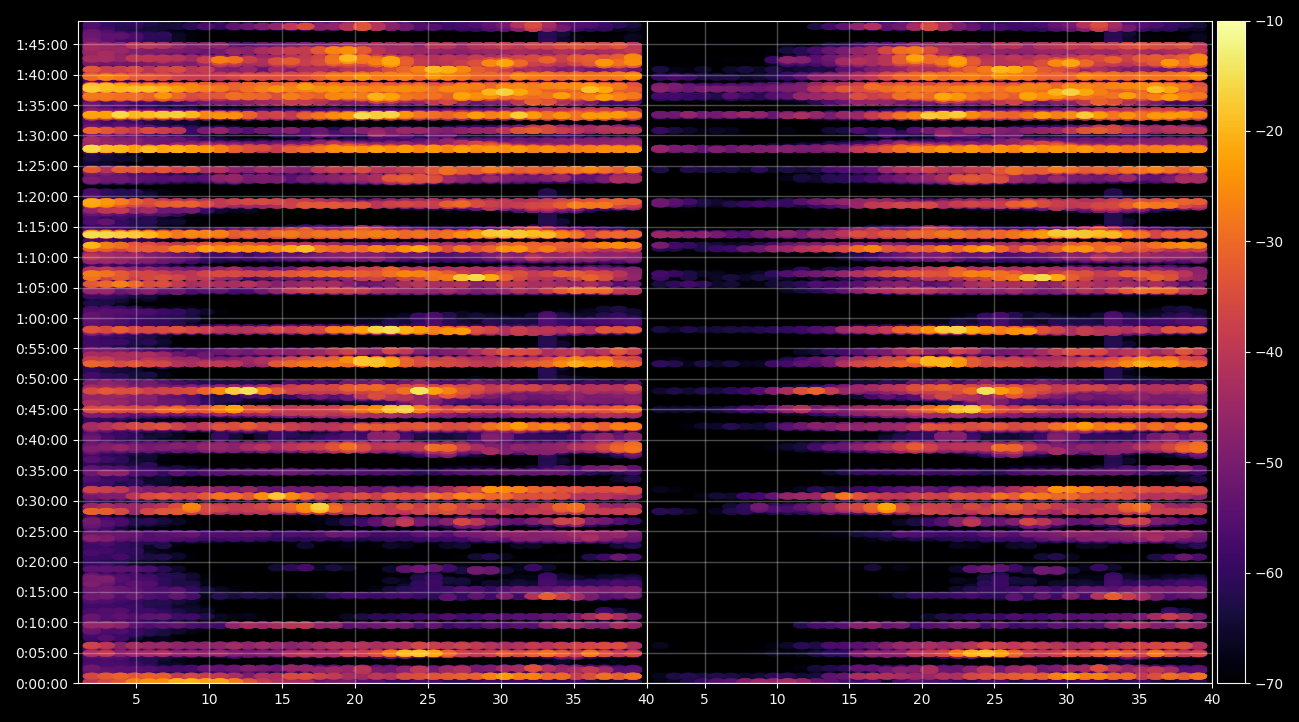This screenshot has width=1299, height=722.
Task: Select x-axis label 25 under the left heatmap
Action: tap(427, 700)
